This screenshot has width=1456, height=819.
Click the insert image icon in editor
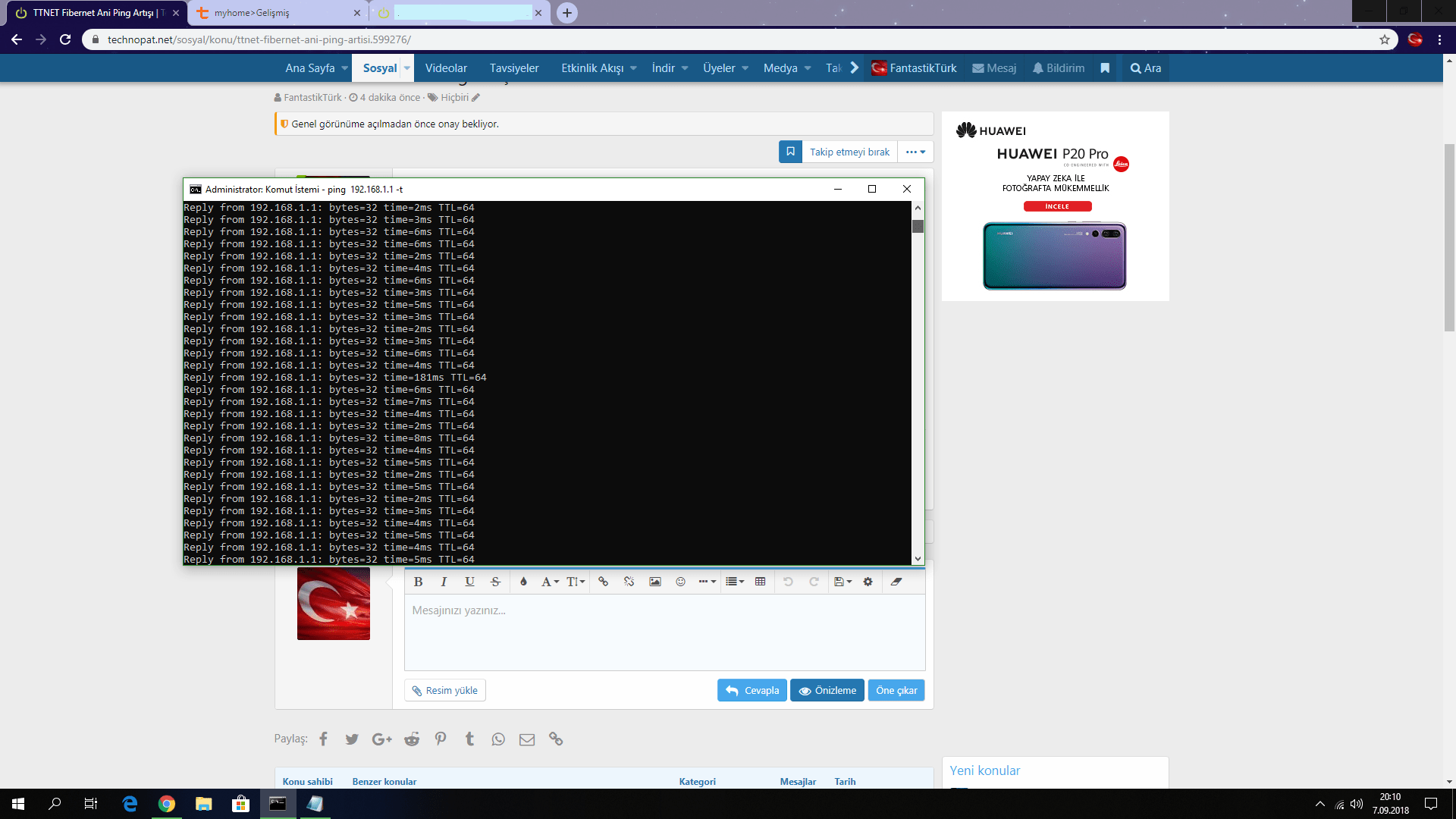[x=655, y=582]
